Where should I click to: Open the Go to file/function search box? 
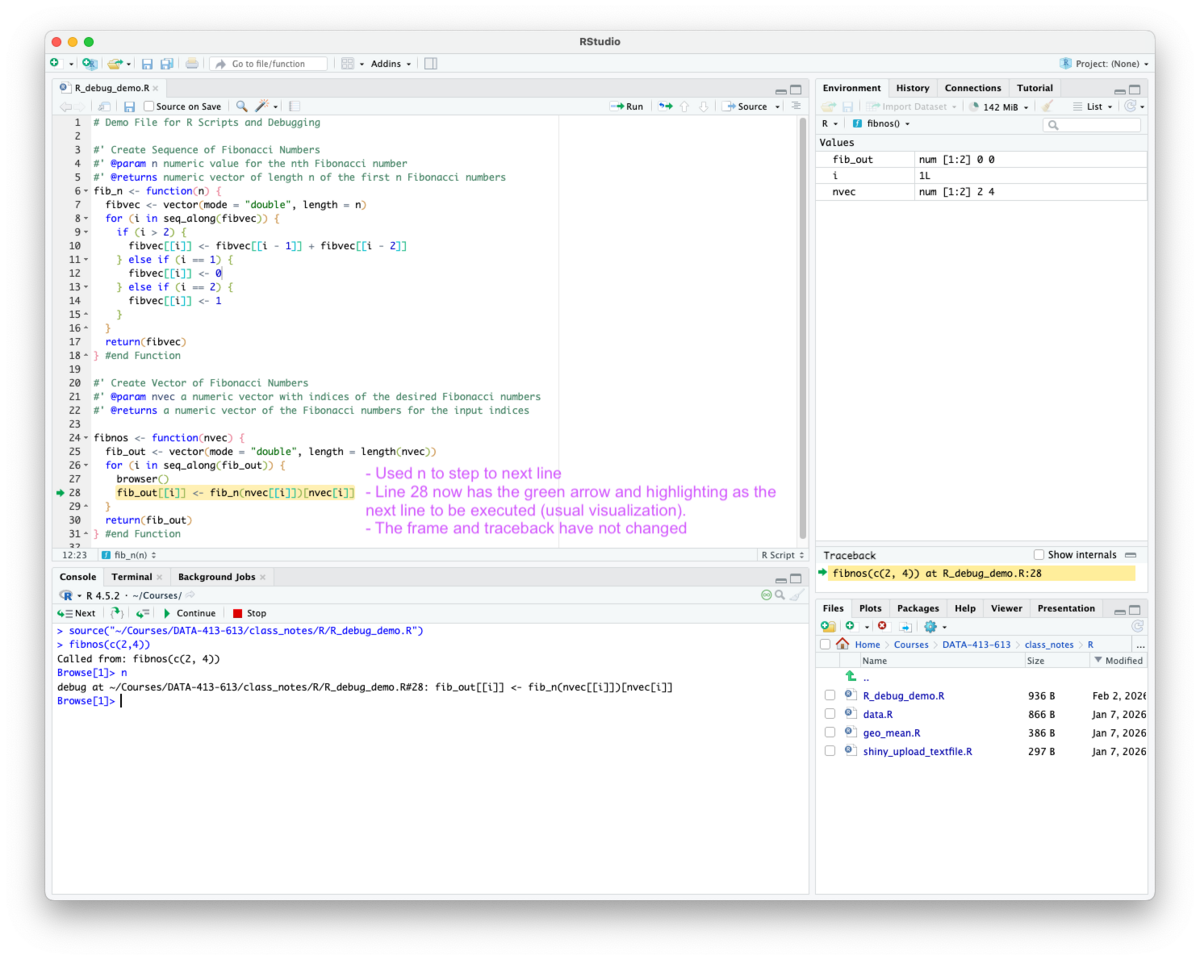point(270,63)
